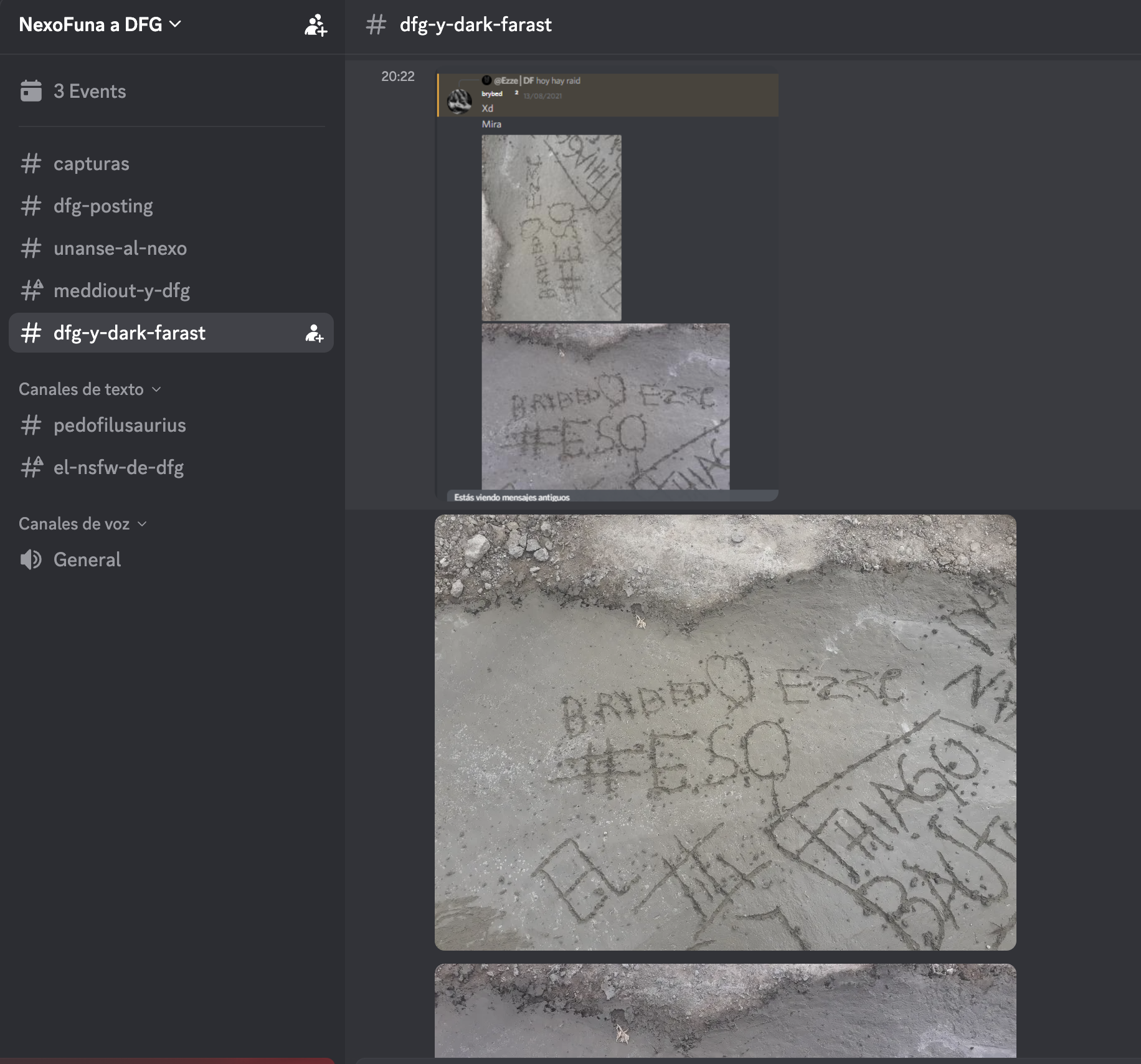Image resolution: width=1141 pixels, height=1064 pixels.
Task: Click the General voice channel speaker icon
Action: pos(31,559)
